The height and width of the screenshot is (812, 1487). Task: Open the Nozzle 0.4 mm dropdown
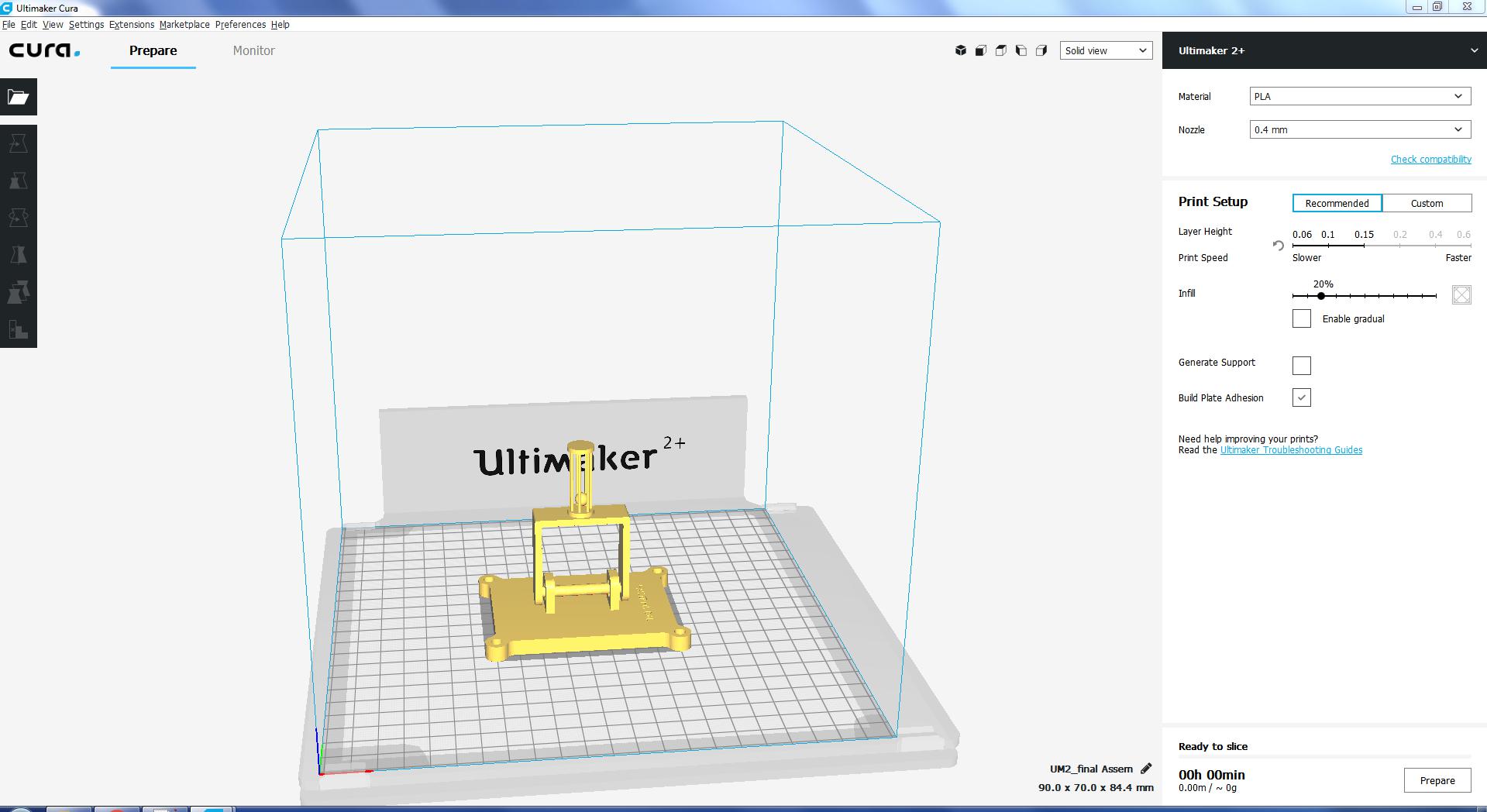(1360, 129)
